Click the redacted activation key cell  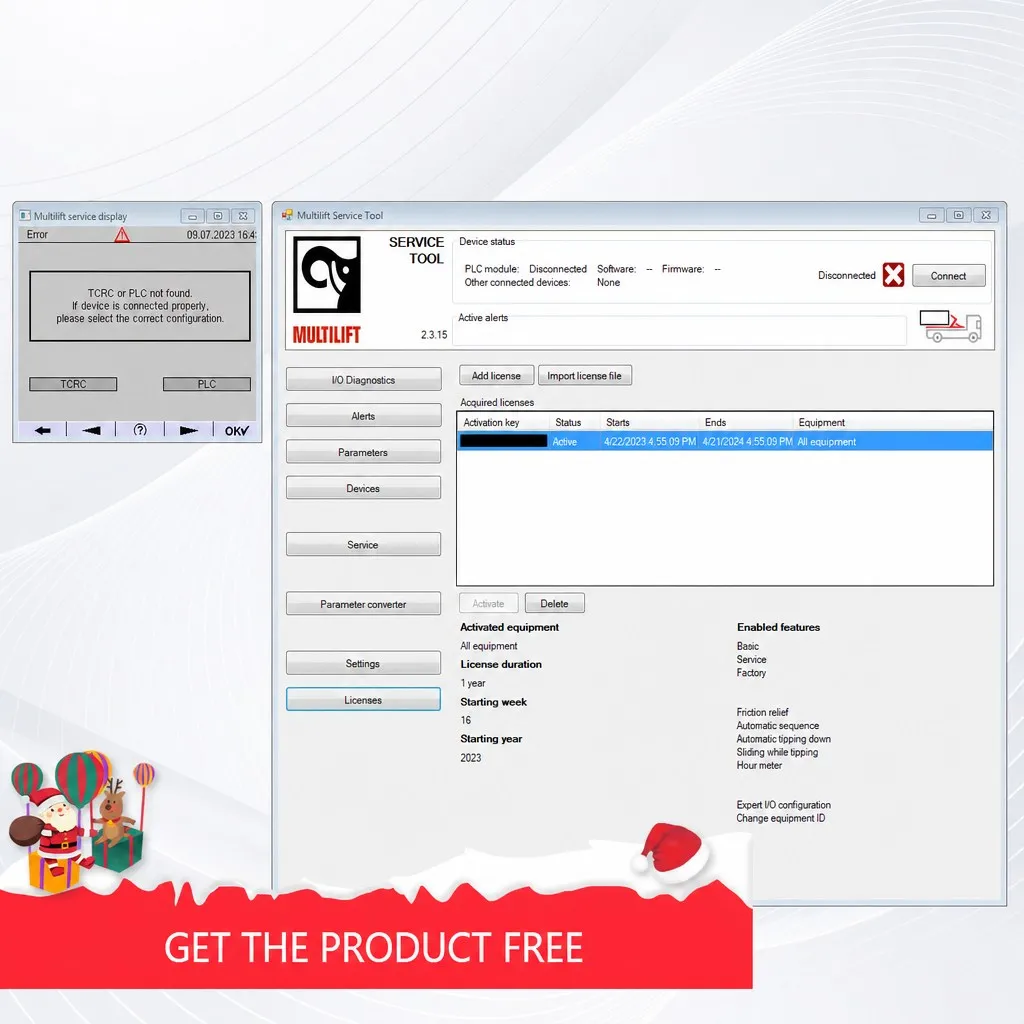[503, 441]
